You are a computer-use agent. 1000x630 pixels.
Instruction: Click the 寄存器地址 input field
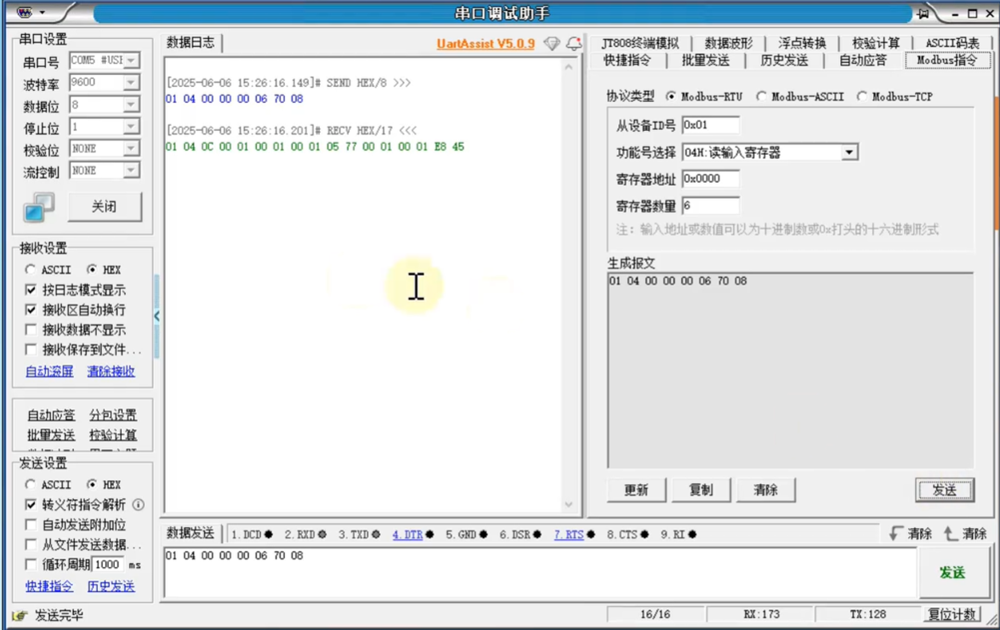pos(710,179)
